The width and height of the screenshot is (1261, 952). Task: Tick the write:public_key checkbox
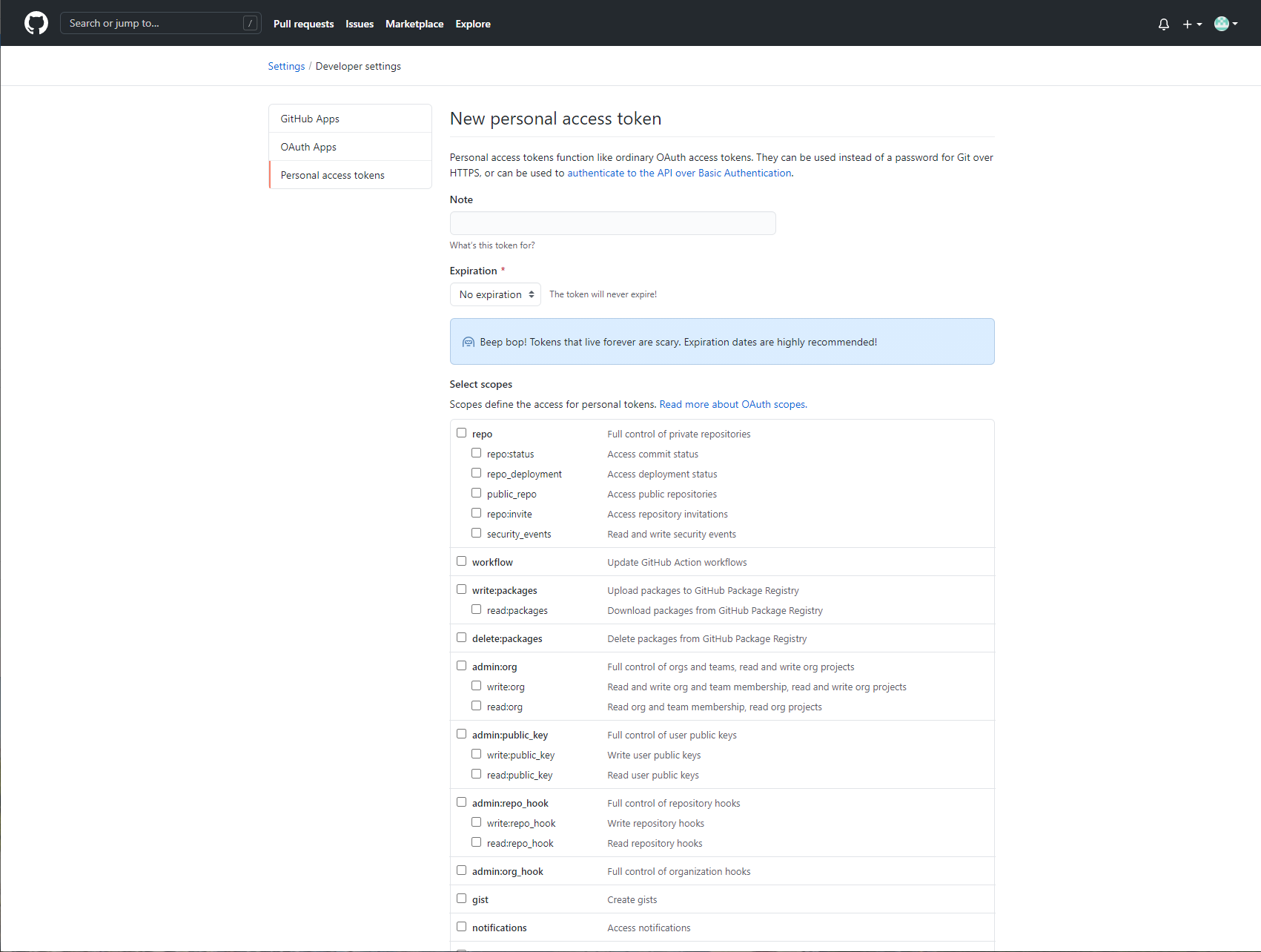point(477,754)
